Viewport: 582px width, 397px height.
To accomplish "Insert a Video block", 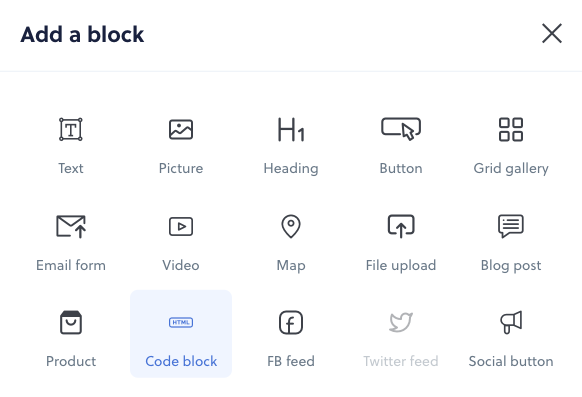I will click(181, 226).
